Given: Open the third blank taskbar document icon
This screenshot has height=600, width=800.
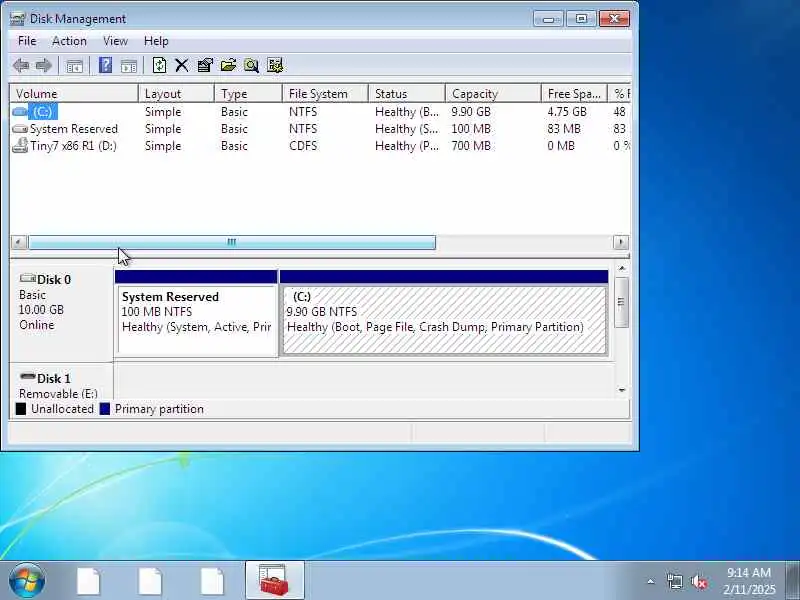Looking at the screenshot, I should pos(212,581).
